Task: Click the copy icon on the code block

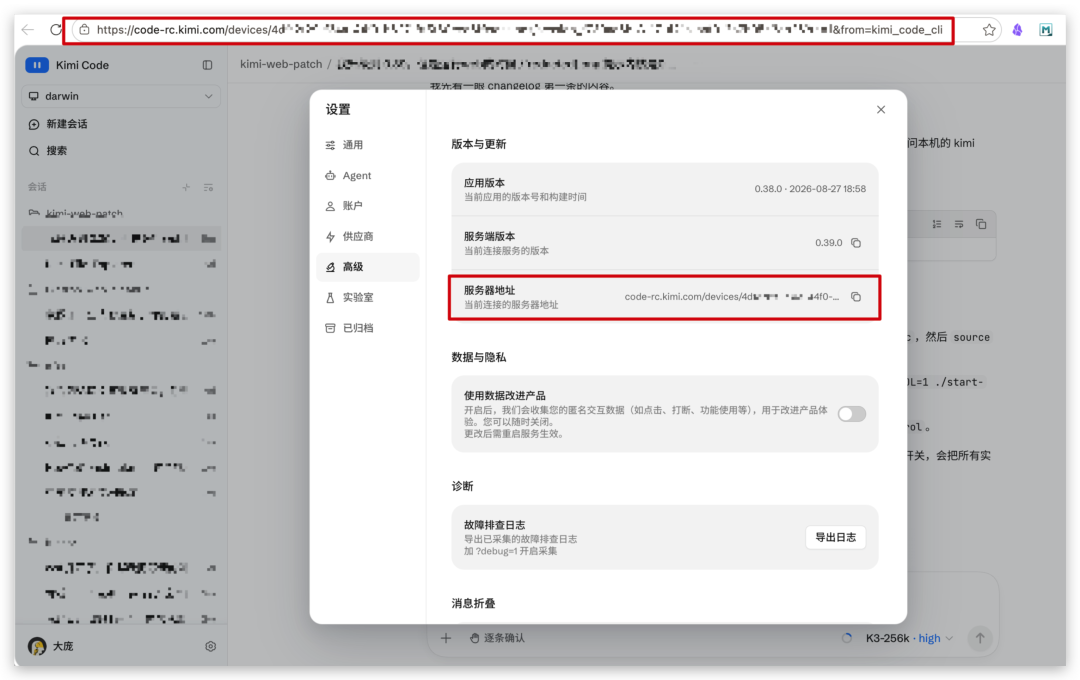Action: pos(981,224)
